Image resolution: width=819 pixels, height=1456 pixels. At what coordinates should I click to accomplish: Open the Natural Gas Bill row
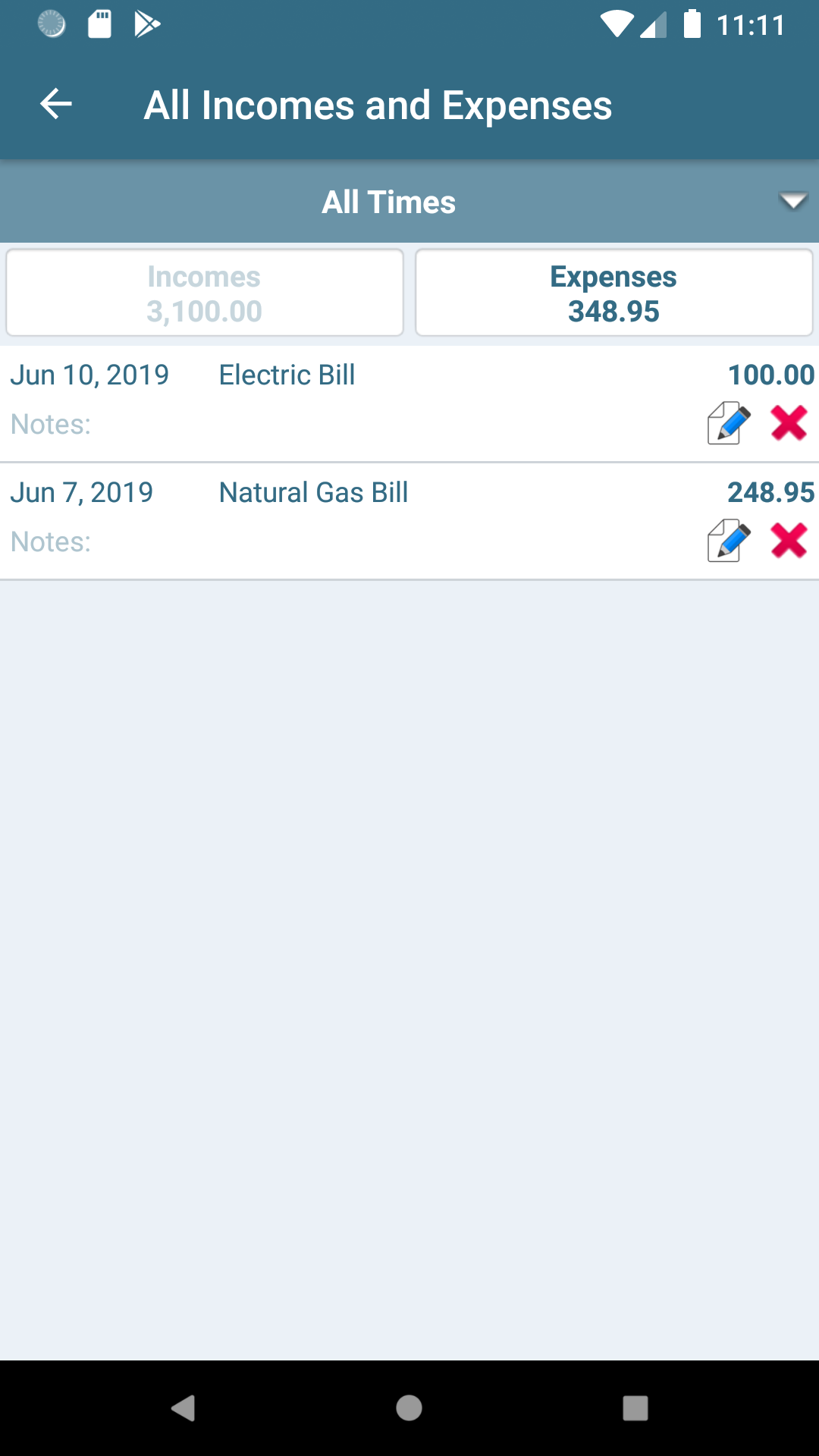(x=313, y=493)
